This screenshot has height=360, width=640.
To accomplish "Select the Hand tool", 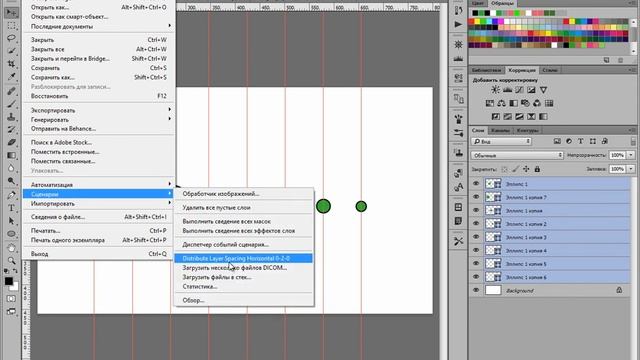I will 11,248.
